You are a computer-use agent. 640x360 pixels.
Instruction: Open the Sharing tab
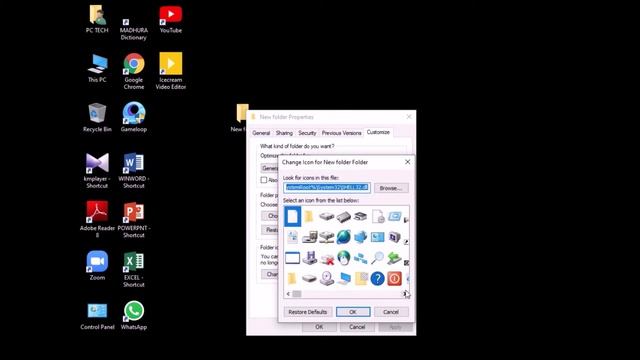click(284, 133)
